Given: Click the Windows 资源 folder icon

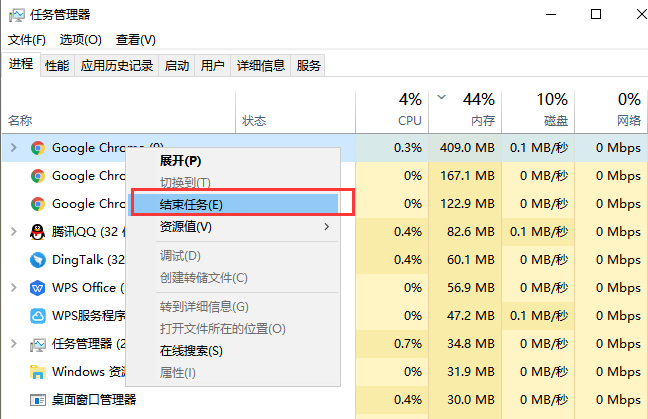Looking at the screenshot, I should [37, 373].
